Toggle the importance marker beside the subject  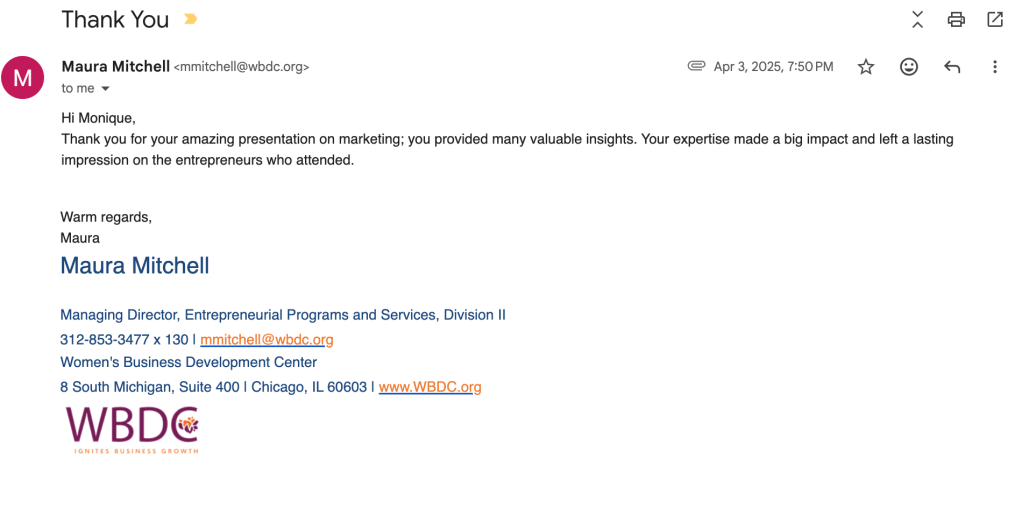pyautogui.click(x=191, y=19)
